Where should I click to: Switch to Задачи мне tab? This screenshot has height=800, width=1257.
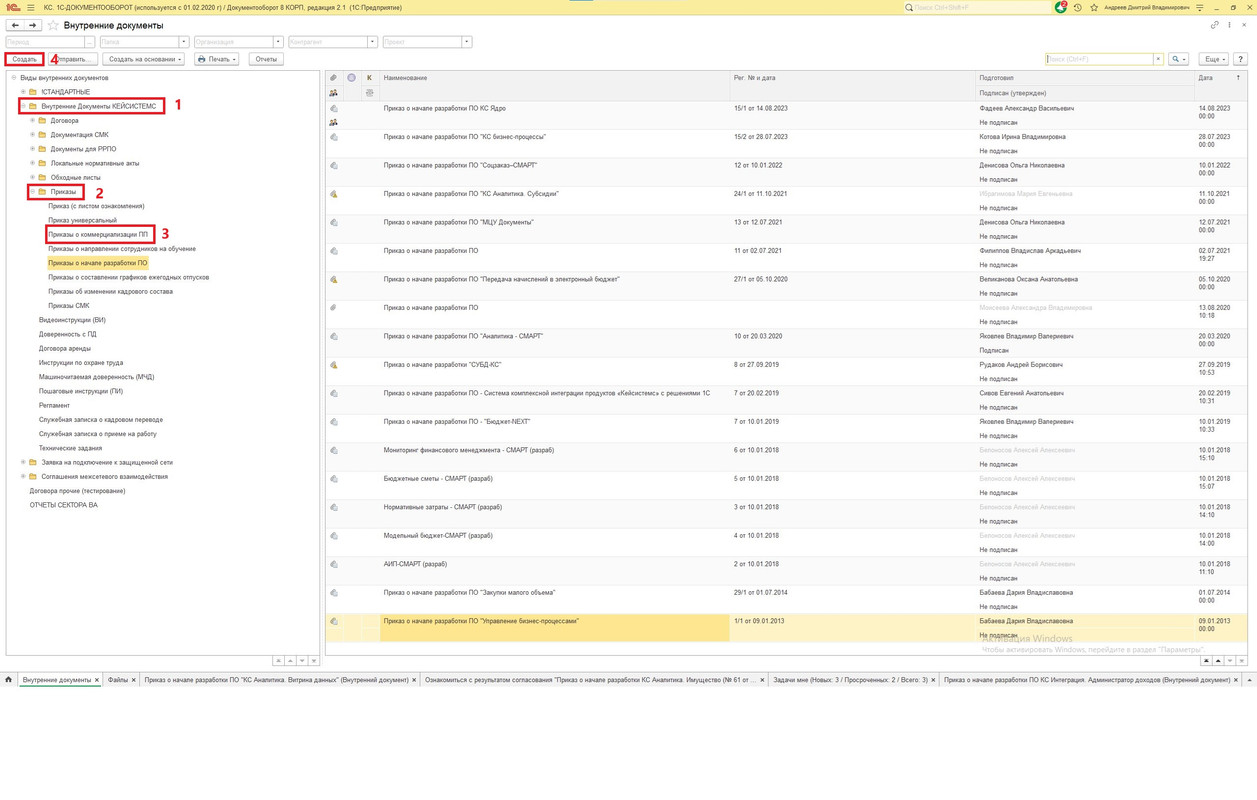click(x=850, y=680)
